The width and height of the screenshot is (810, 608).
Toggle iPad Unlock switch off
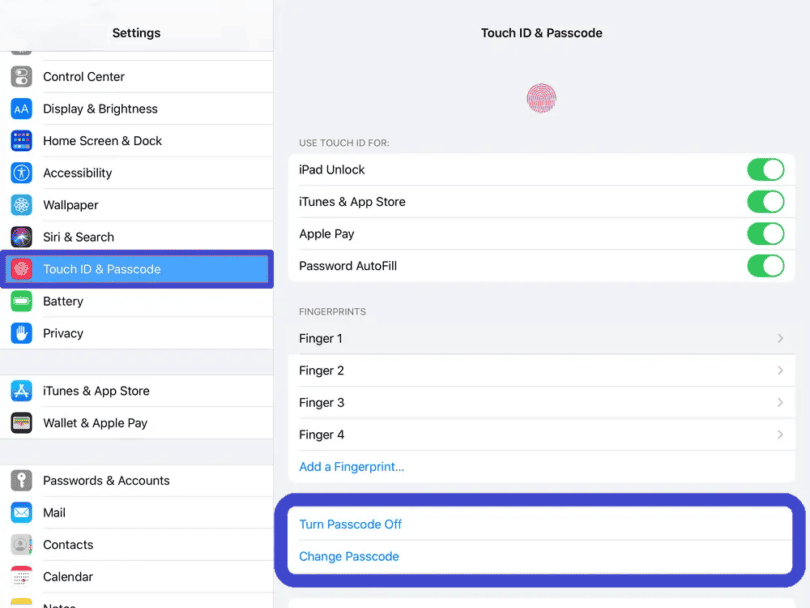click(766, 170)
